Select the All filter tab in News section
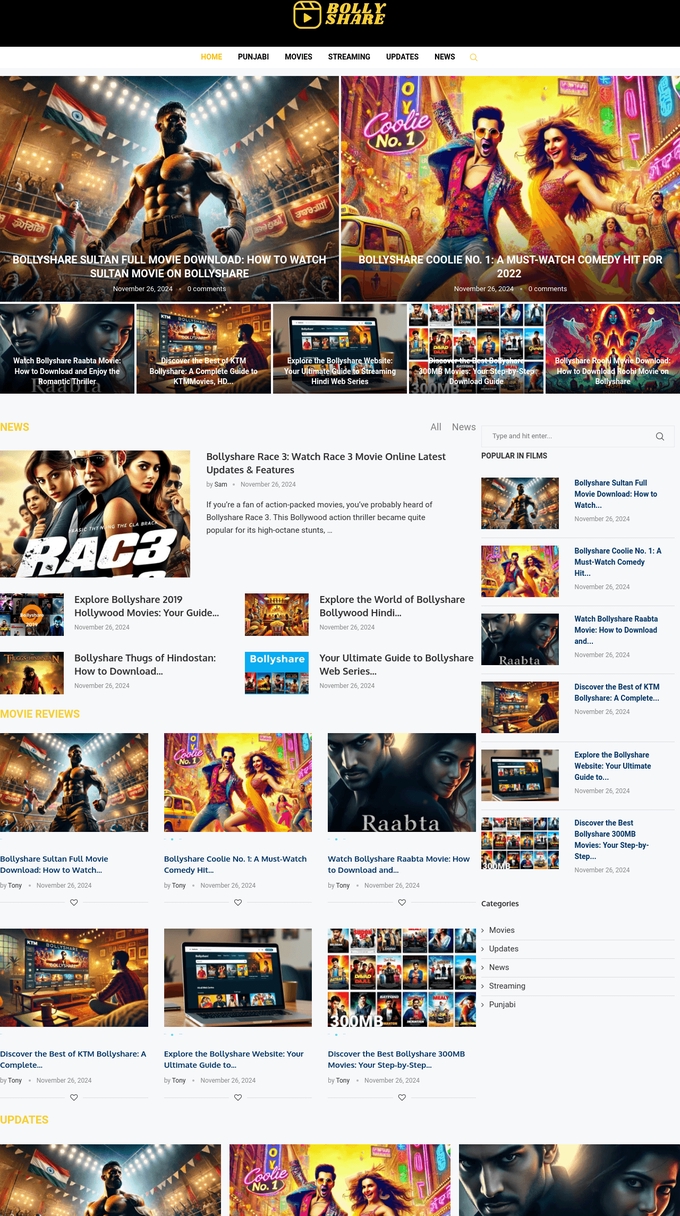This screenshot has width=680, height=1216. (436, 427)
